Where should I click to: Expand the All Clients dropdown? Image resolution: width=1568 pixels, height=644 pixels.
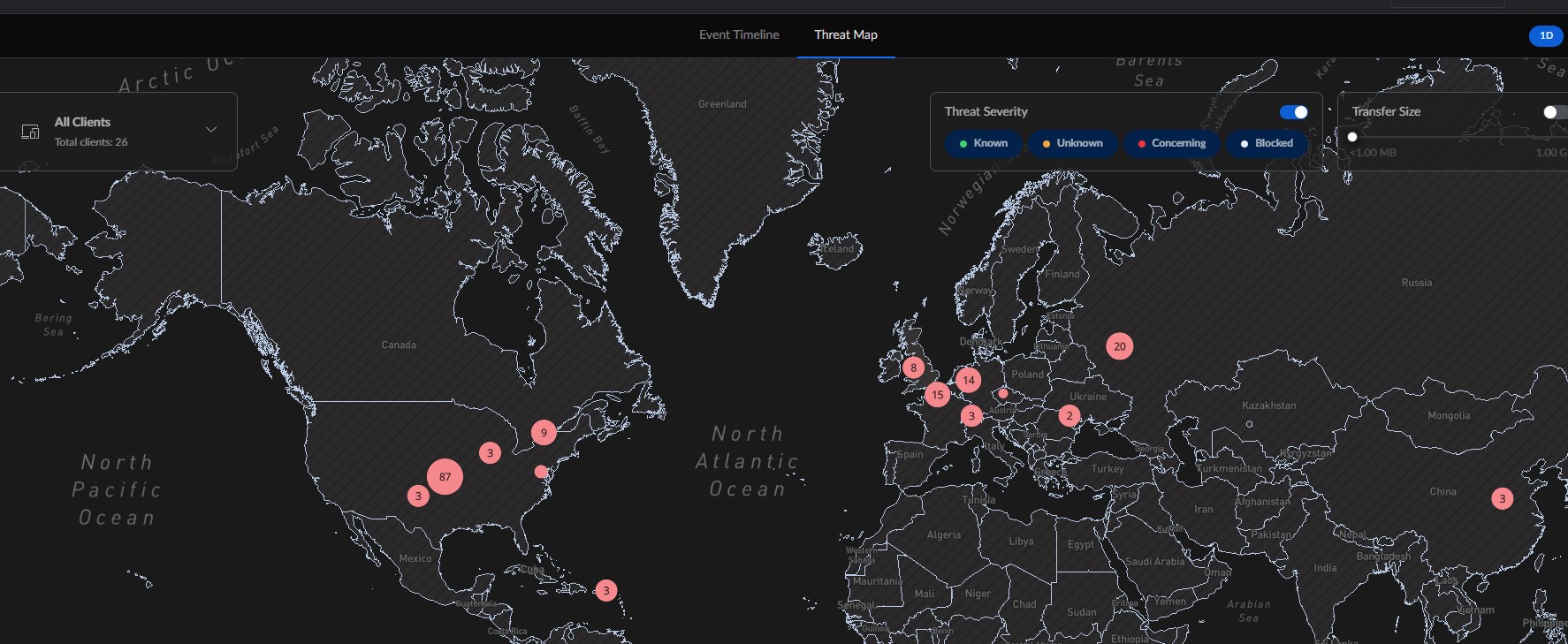pos(118,132)
